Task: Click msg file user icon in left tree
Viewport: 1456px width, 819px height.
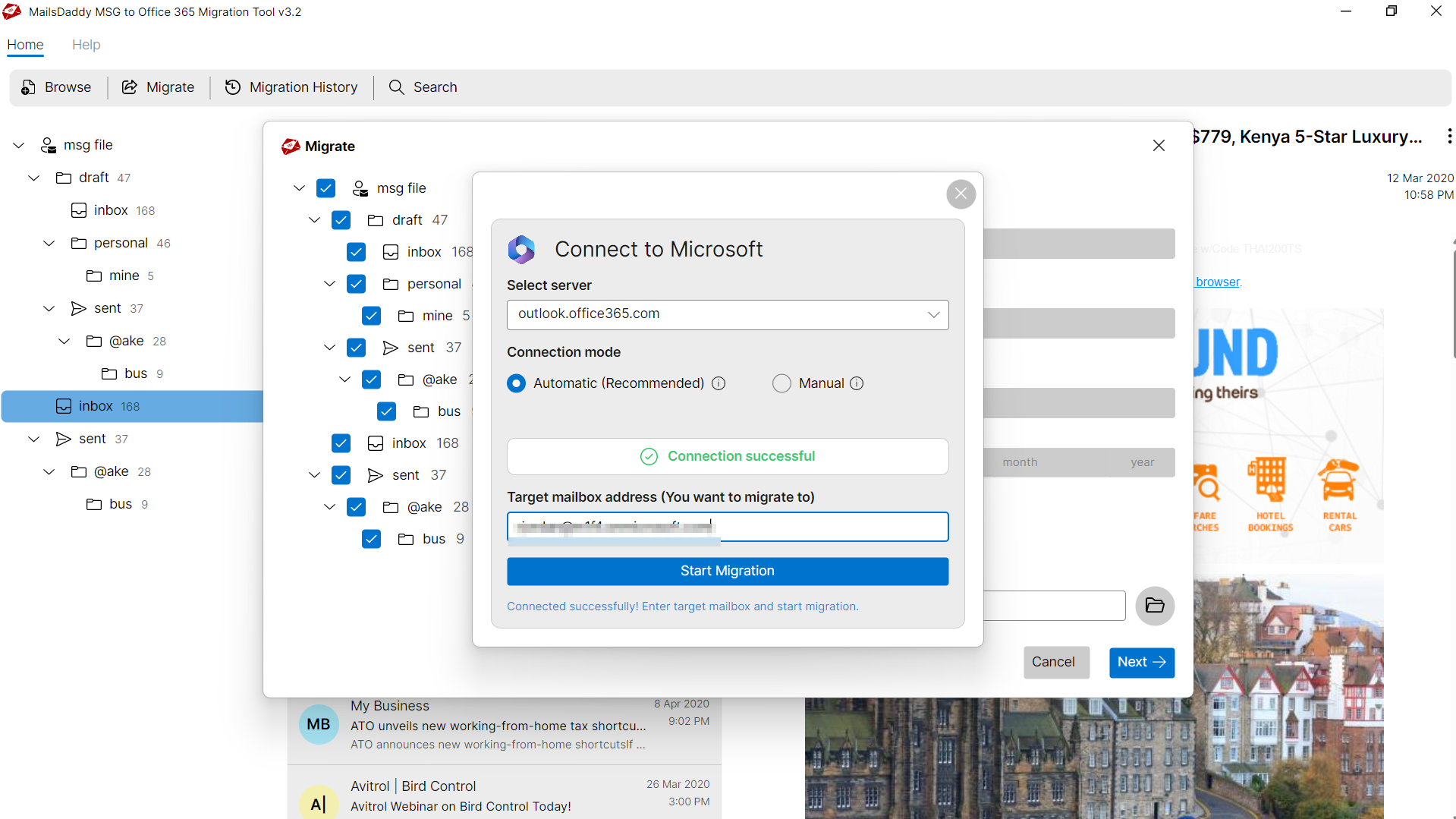Action: pyautogui.click(x=49, y=145)
